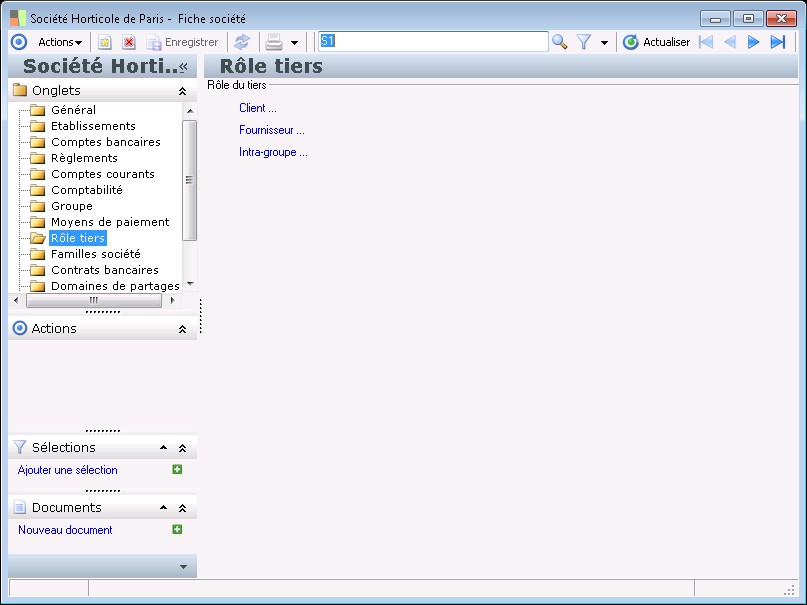Open the Fournisseur ... link
This screenshot has width=807, height=605.
tap(271, 130)
